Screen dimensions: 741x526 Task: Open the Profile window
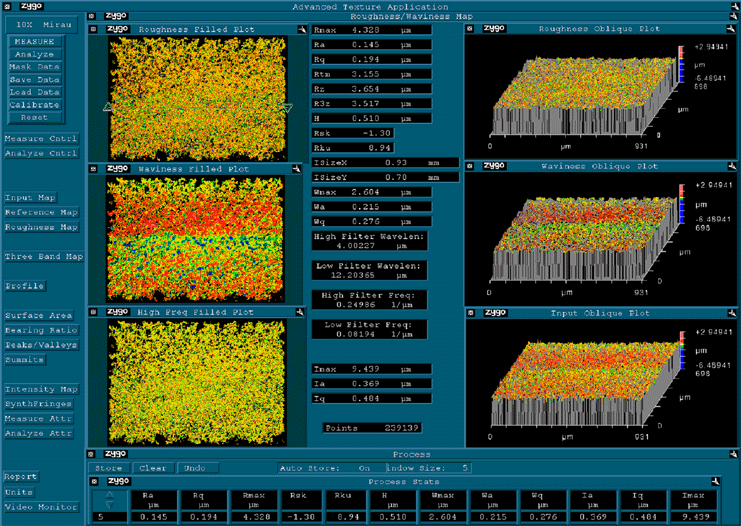click(x=25, y=286)
